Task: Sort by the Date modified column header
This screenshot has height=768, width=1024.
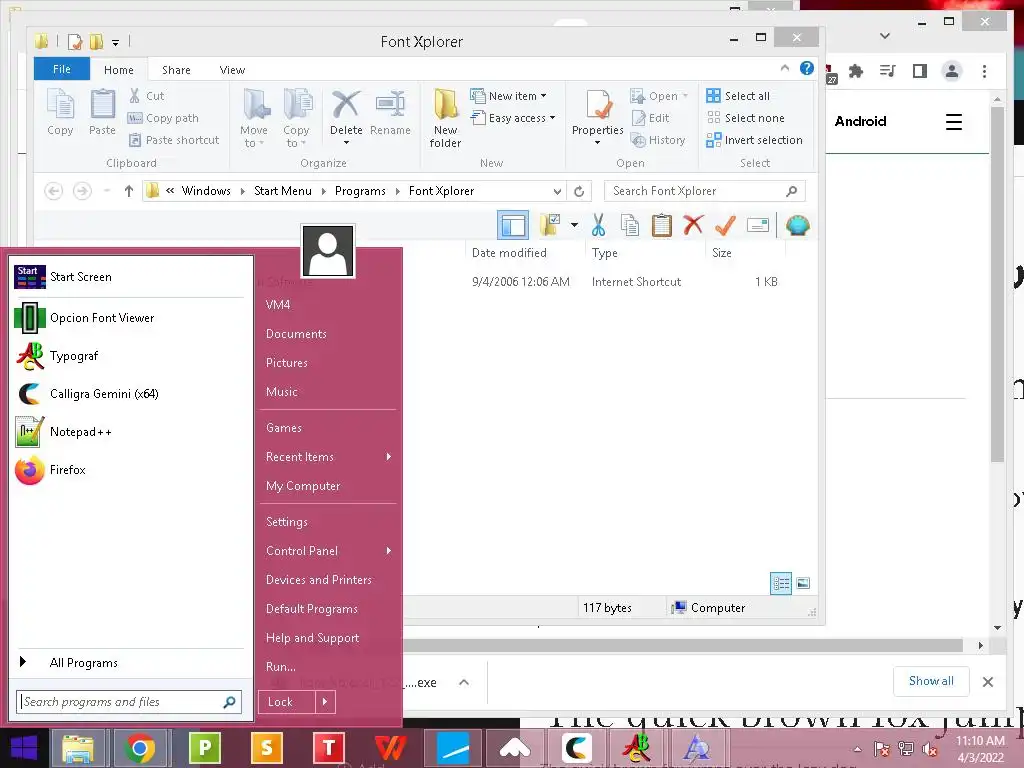Action: pyautogui.click(x=509, y=253)
